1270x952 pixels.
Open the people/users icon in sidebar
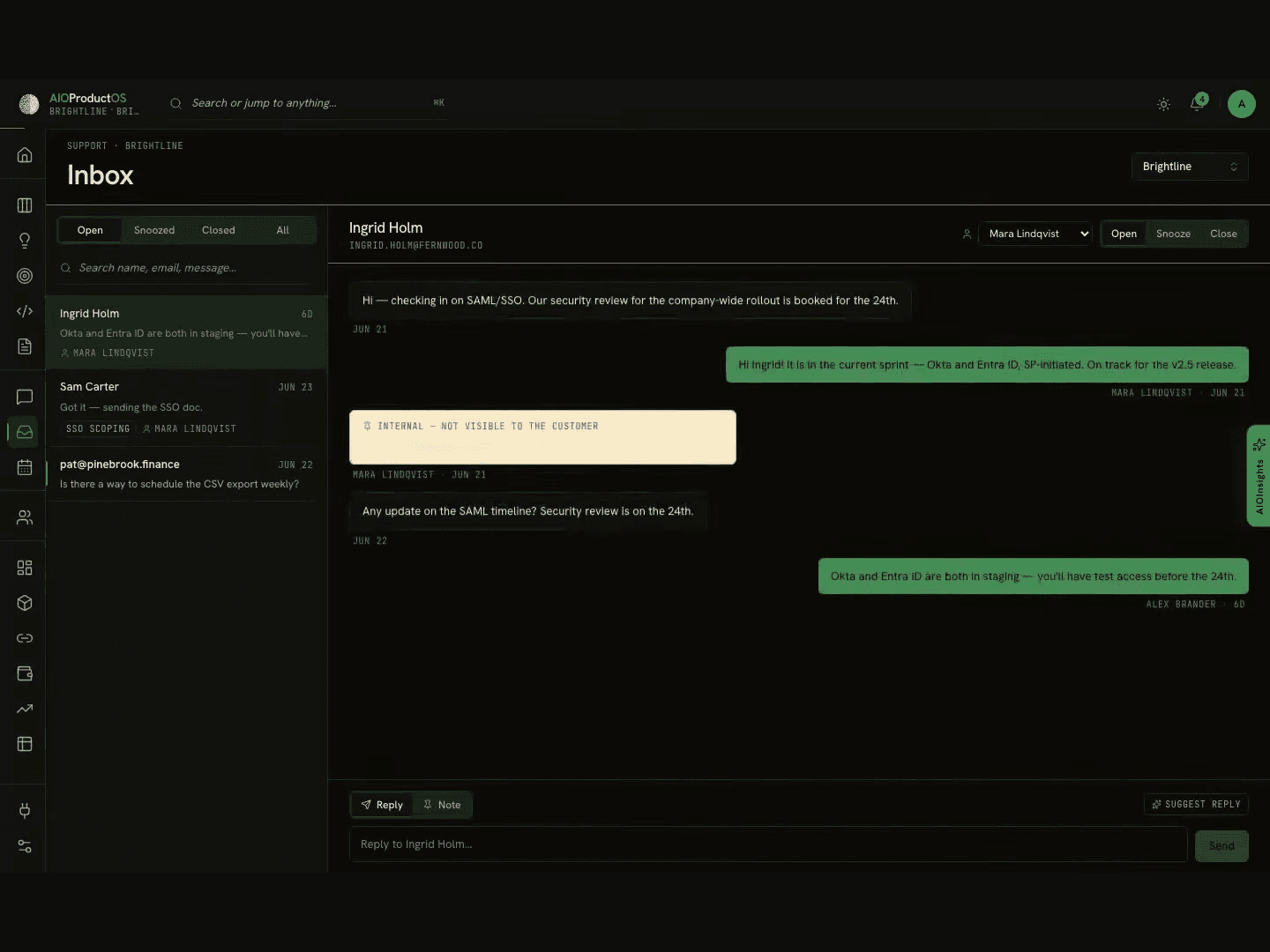(x=25, y=517)
